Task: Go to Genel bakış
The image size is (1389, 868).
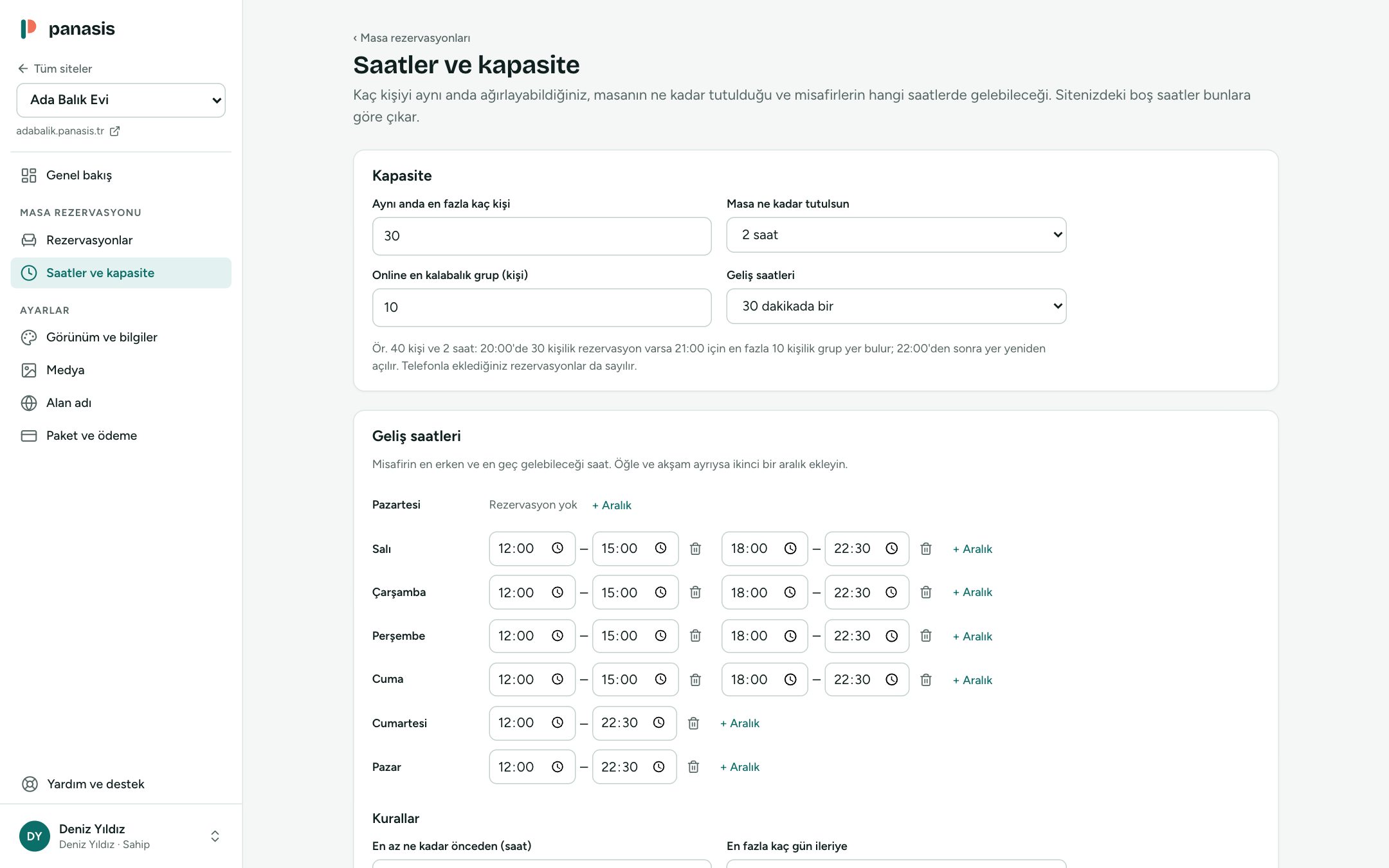Action: [x=121, y=176]
